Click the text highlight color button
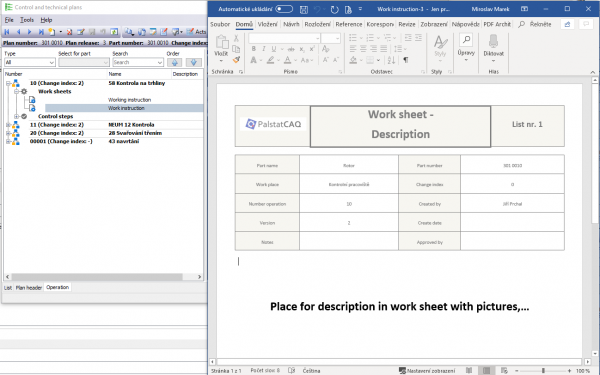Screen dimensions: 600x375 pos(271,60)
